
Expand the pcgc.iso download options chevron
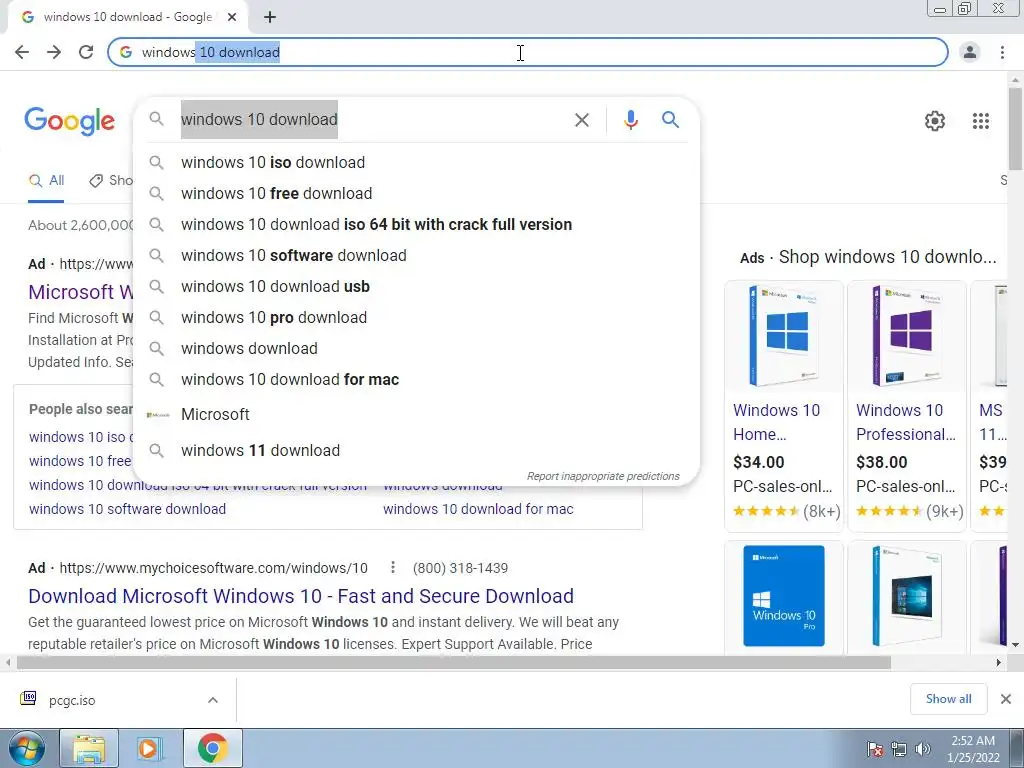[x=213, y=700]
